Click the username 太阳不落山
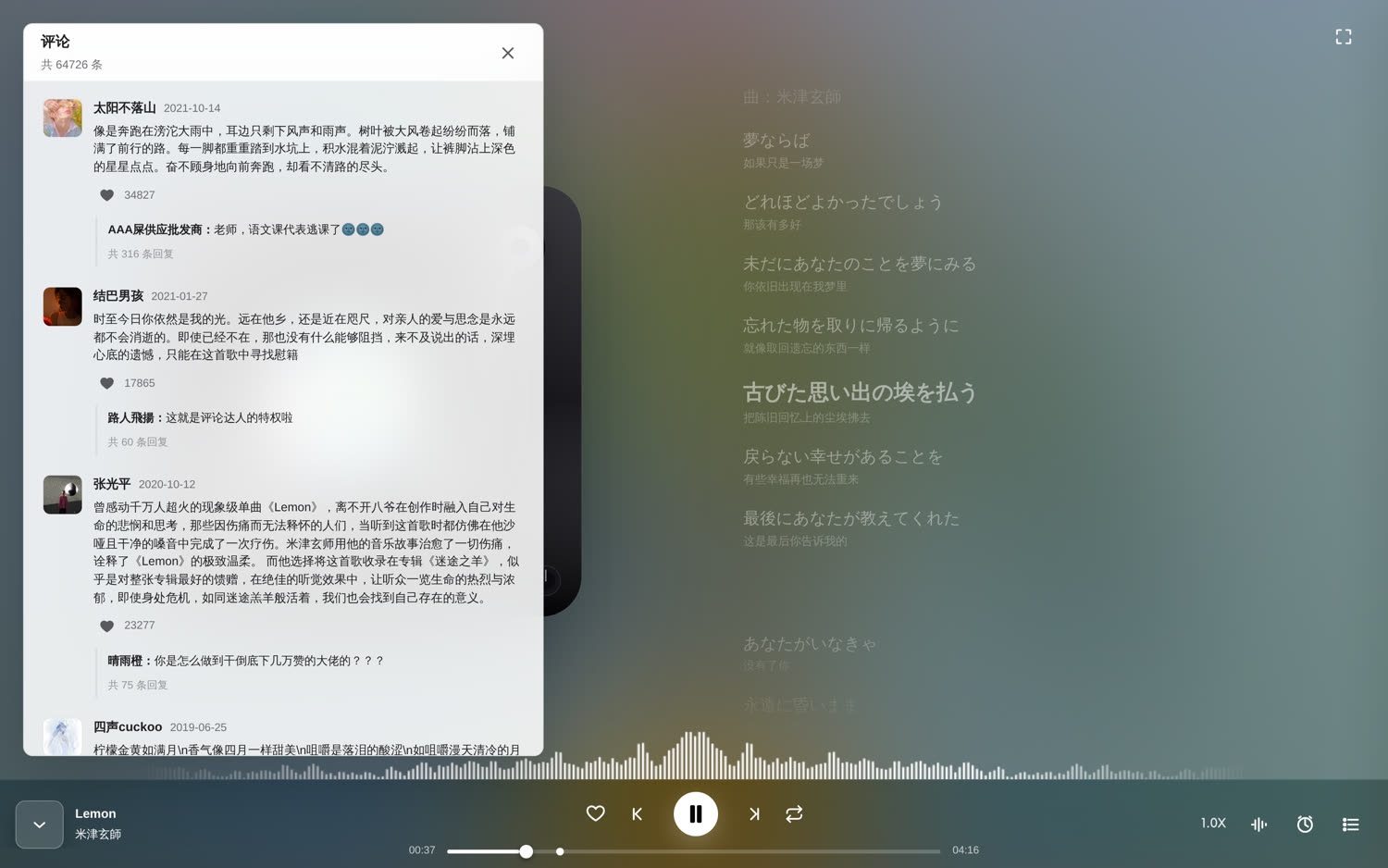Viewport: 1388px width, 868px height. tap(124, 108)
